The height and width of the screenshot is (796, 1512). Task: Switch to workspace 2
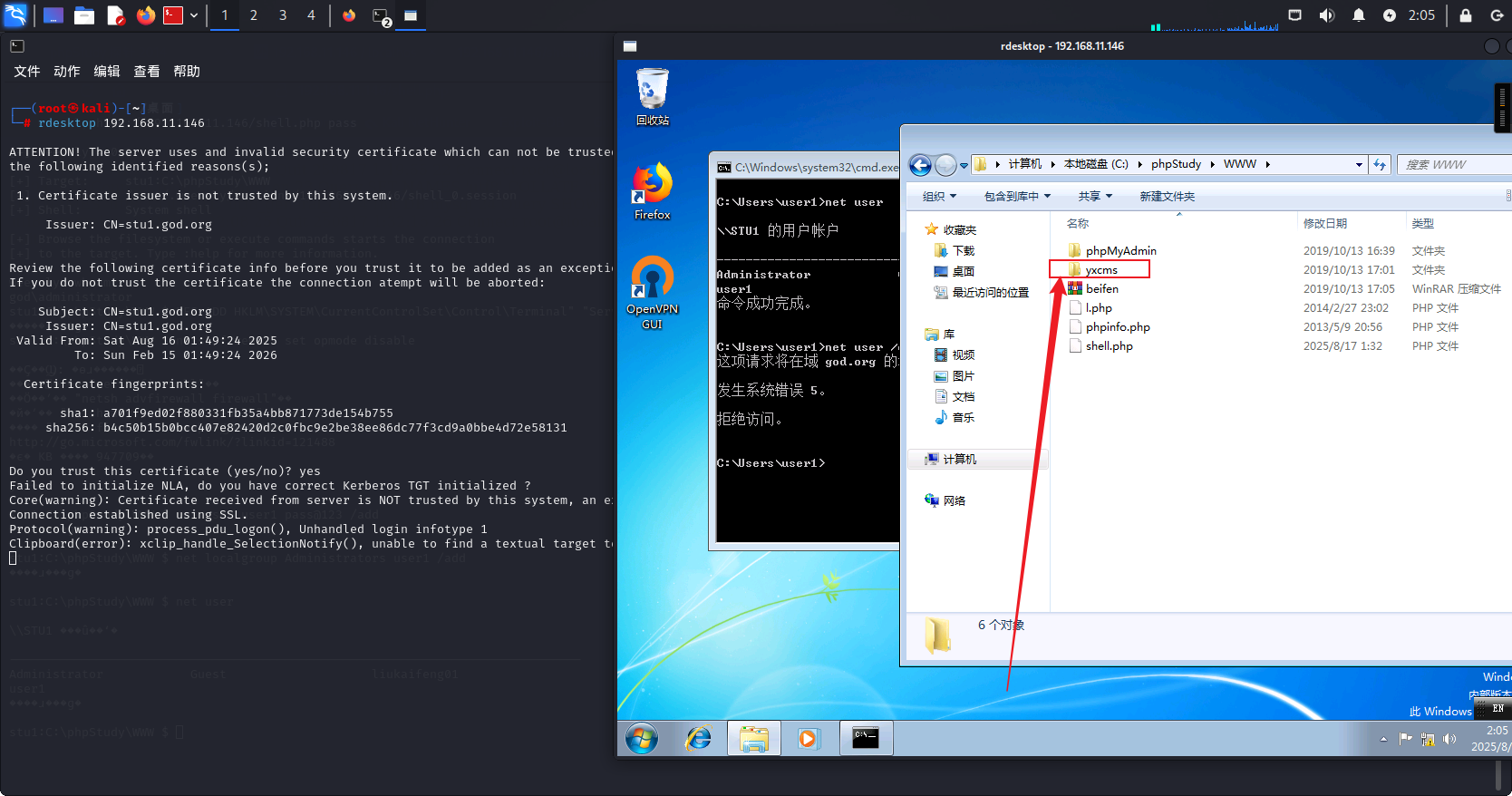click(253, 15)
